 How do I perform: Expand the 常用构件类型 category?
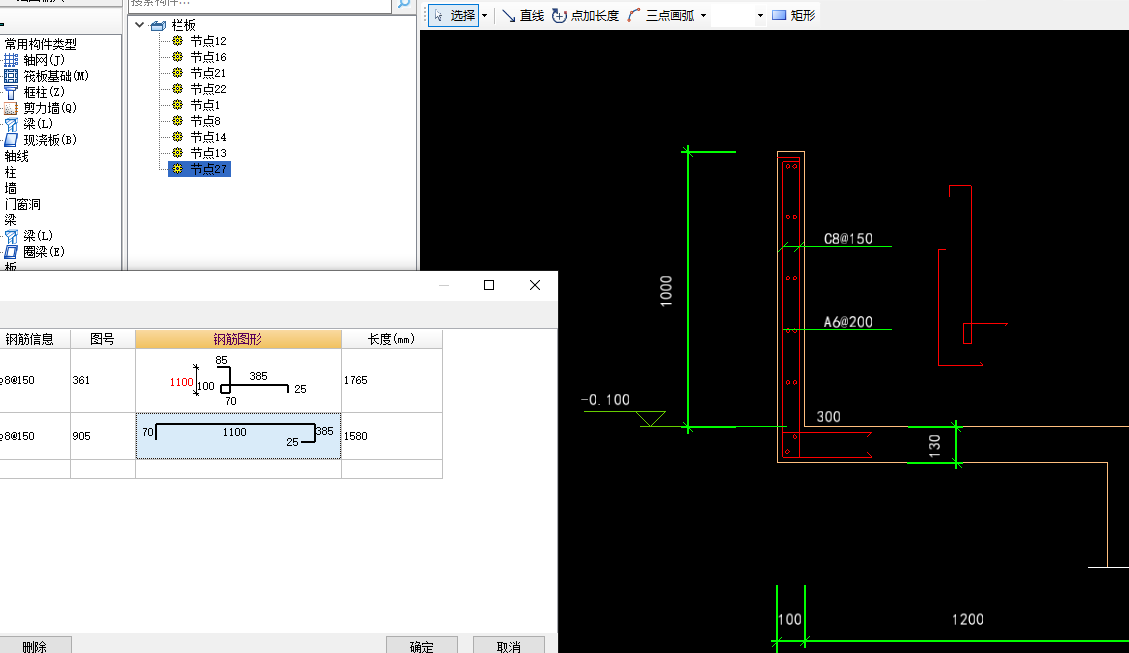[x=40, y=44]
